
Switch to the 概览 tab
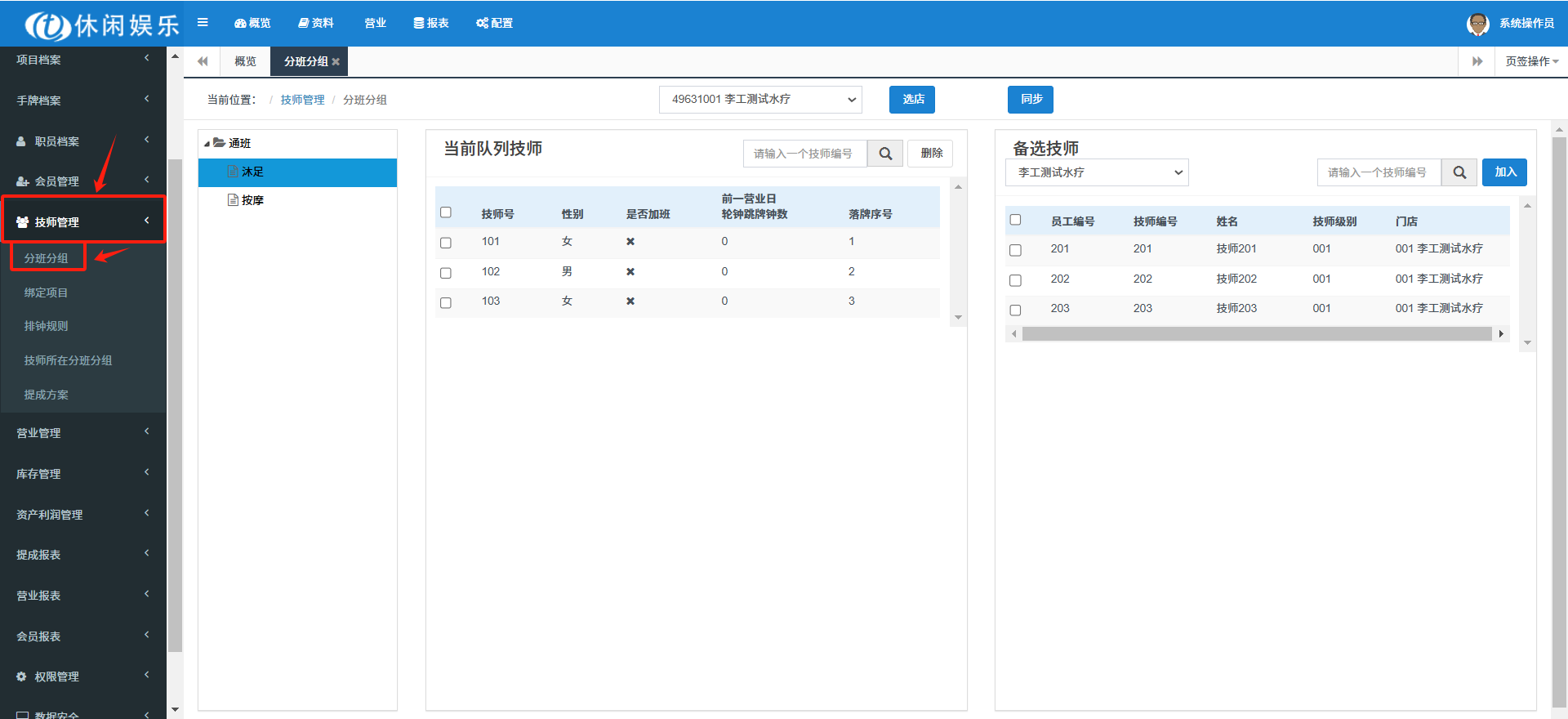coord(245,61)
